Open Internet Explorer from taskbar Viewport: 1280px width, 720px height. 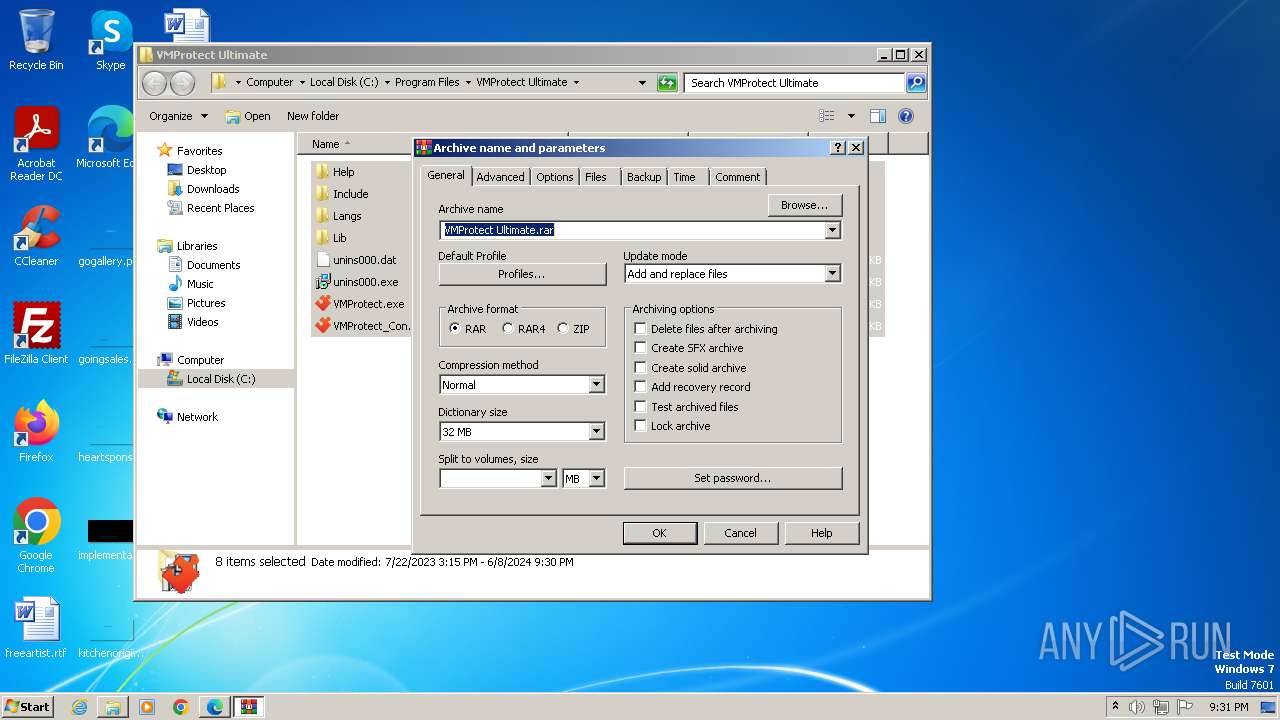click(79, 707)
